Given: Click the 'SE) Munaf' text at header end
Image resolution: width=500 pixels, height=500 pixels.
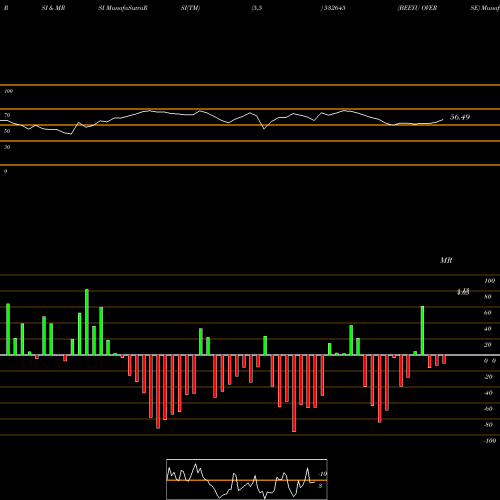Looking at the screenshot, I should [485, 8].
